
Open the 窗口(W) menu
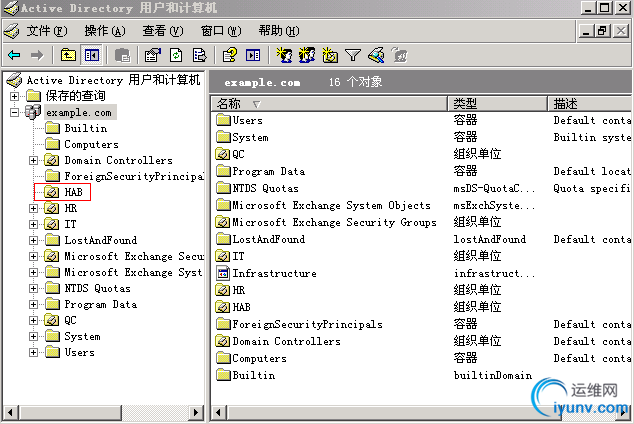point(221,31)
